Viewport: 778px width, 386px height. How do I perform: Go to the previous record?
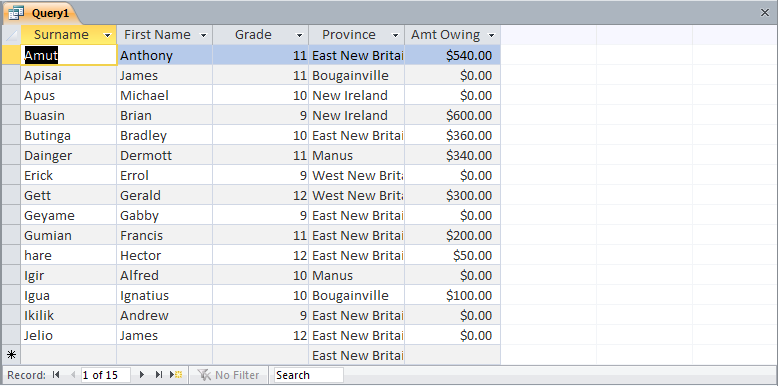point(73,375)
